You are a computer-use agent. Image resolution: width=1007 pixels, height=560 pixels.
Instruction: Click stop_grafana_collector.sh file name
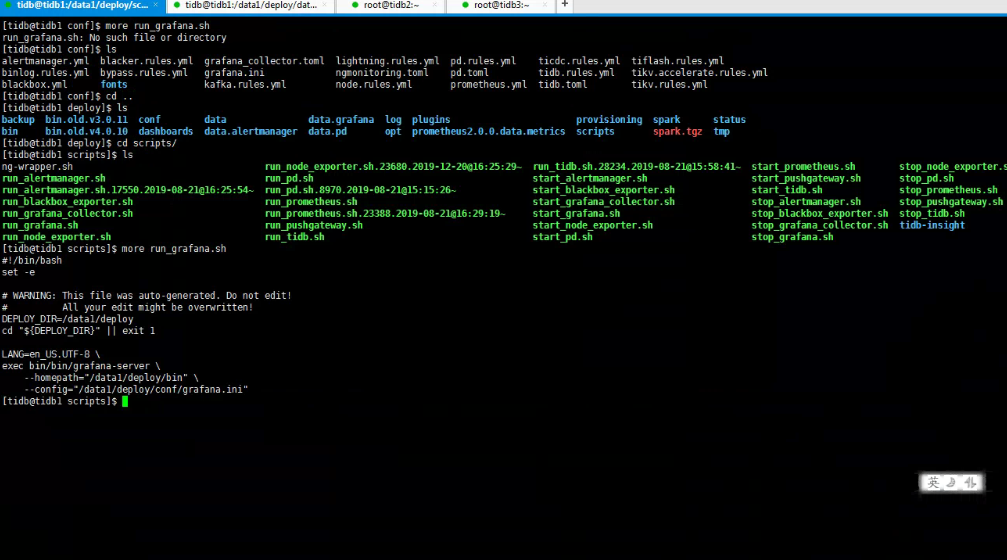point(819,225)
